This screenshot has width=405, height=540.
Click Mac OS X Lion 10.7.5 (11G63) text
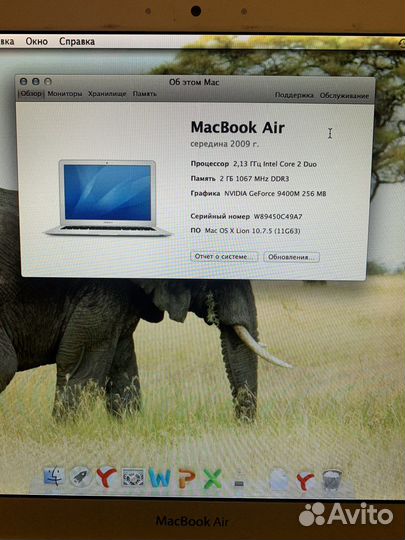coord(252,231)
